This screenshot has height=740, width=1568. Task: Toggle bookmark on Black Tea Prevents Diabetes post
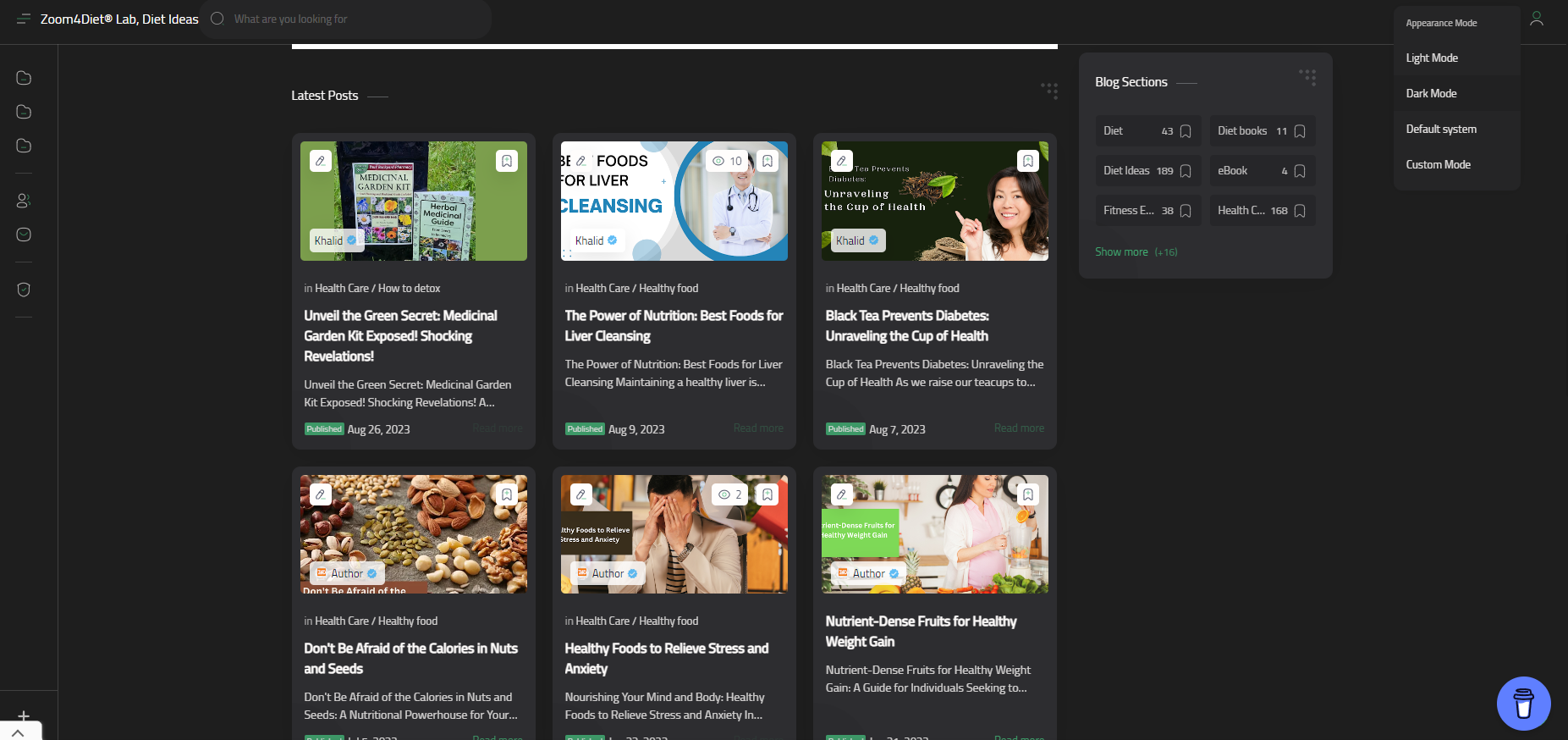click(1028, 161)
